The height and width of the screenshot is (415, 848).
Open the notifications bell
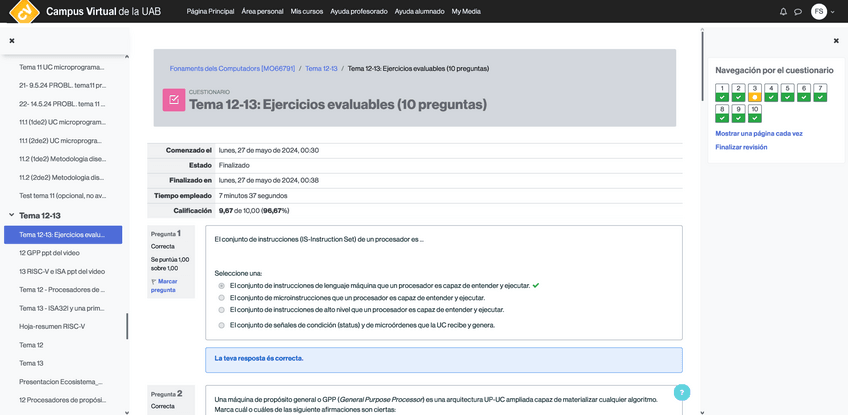click(783, 12)
